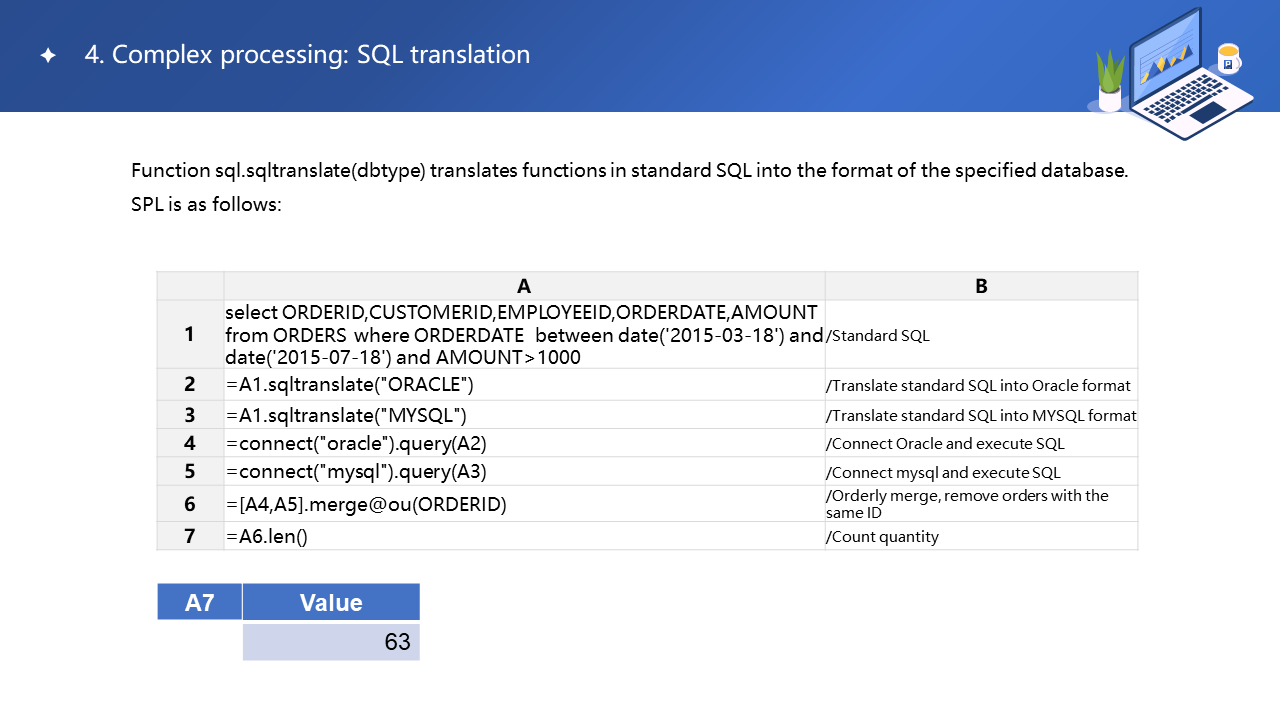Select row 7 header number
1280x720 pixels.
coord(190,536)
